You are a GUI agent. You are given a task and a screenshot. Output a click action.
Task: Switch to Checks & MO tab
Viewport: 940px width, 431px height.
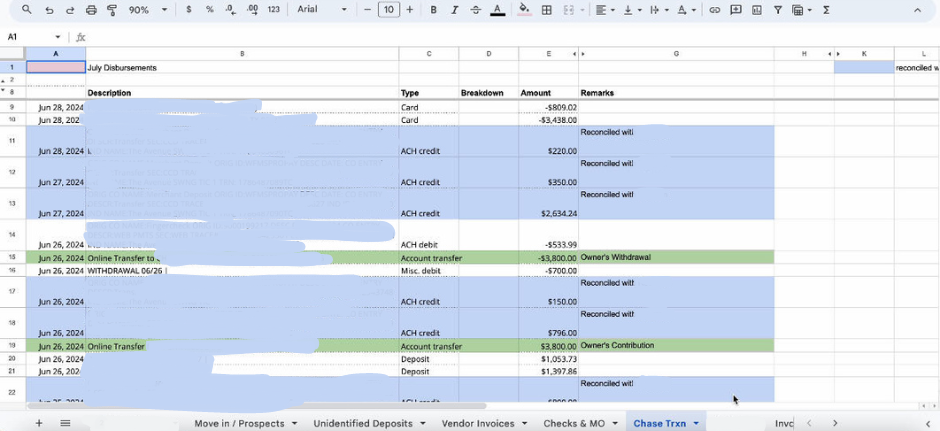[574, 423]
